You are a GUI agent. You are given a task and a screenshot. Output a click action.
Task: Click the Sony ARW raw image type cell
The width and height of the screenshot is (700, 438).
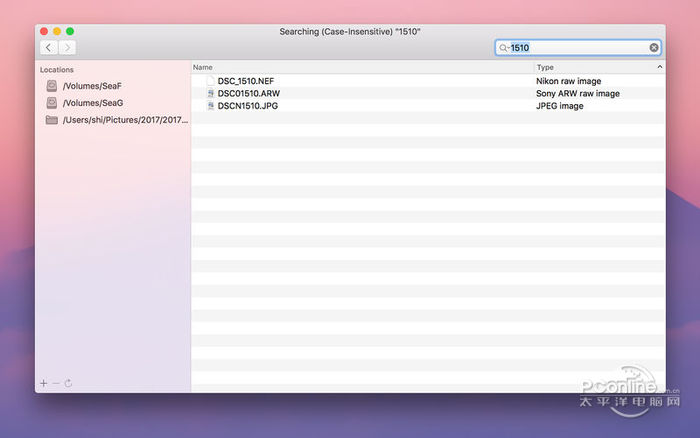point(578,93)
